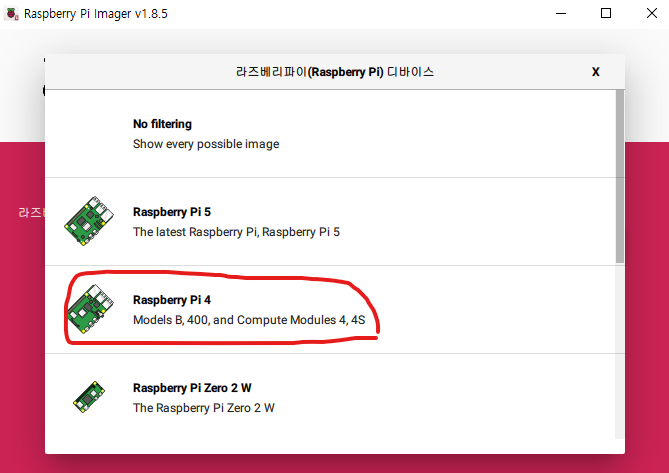Select the No filtering option

(x=331, y=133)
